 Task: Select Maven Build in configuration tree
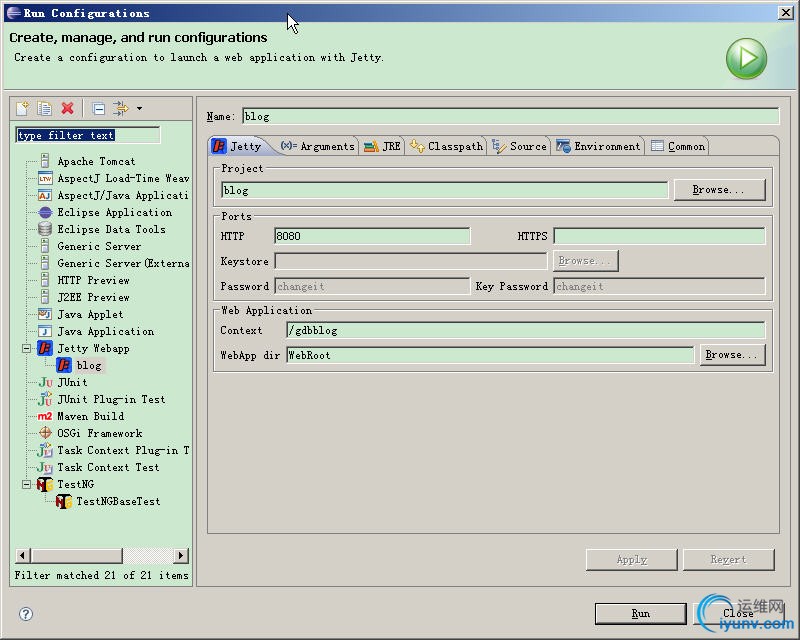[91, 416]
